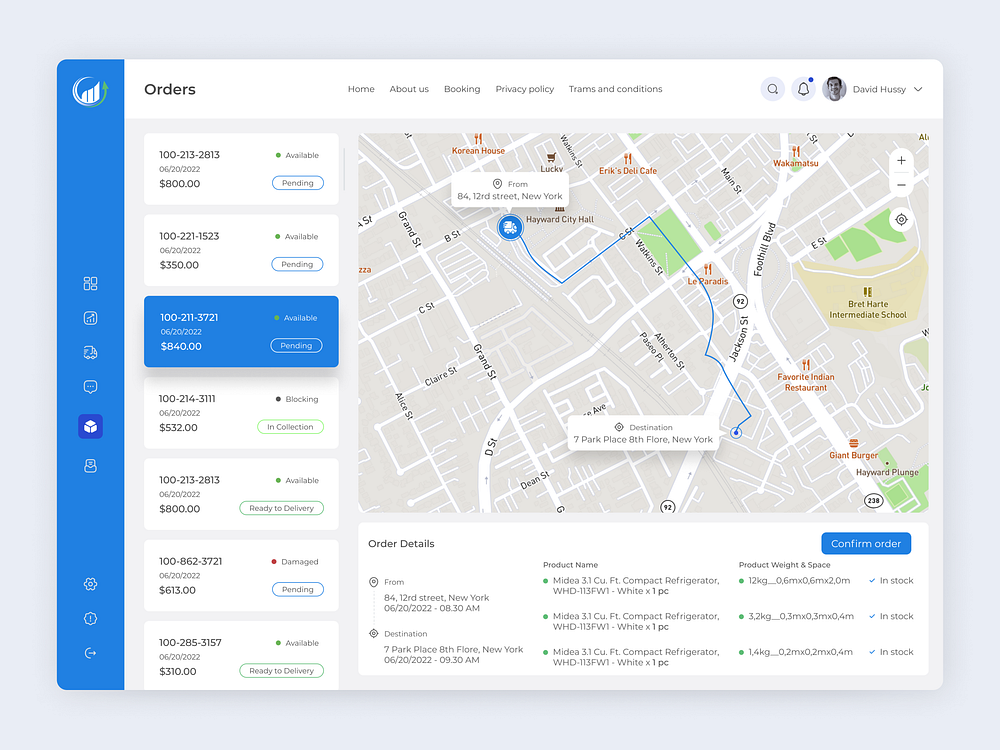Viewport: 1000px width, 750px height.
Task: Click the Pending badge on order 100-213-2813
Action: (297, 183)
